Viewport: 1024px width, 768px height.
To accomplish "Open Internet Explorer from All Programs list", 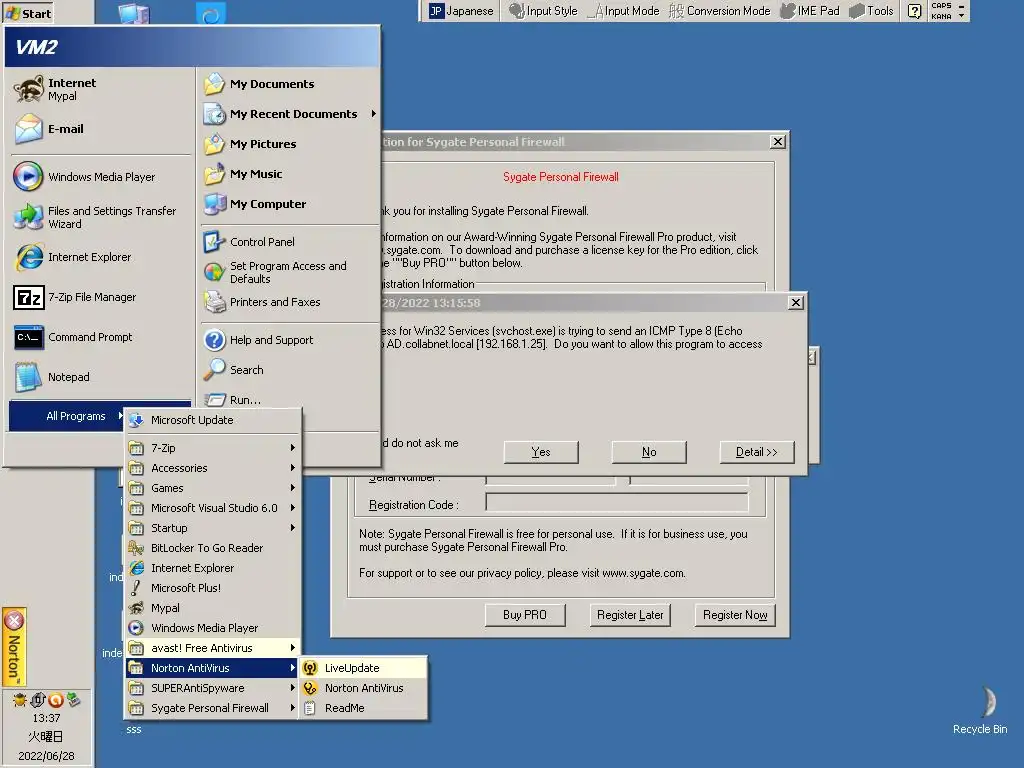I will coord(213,568).
